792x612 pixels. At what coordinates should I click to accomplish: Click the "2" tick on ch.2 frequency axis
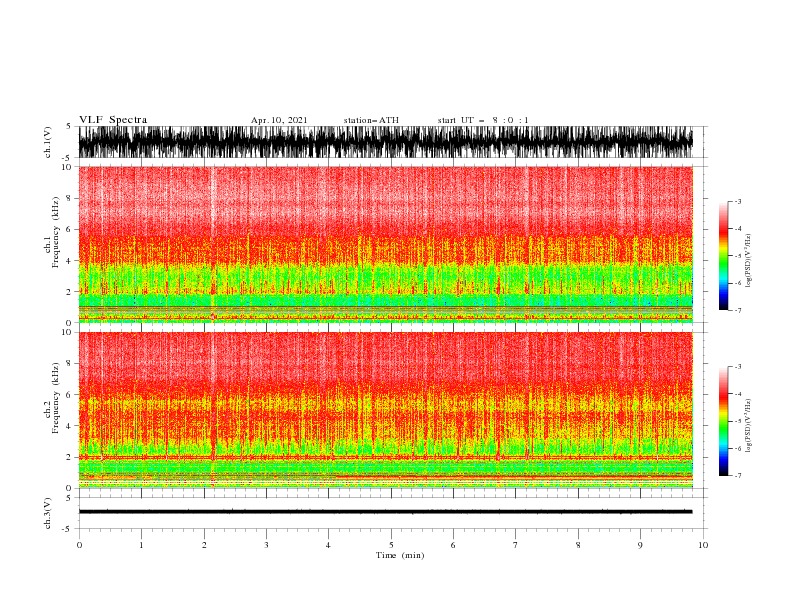click(x=69, y=457)
